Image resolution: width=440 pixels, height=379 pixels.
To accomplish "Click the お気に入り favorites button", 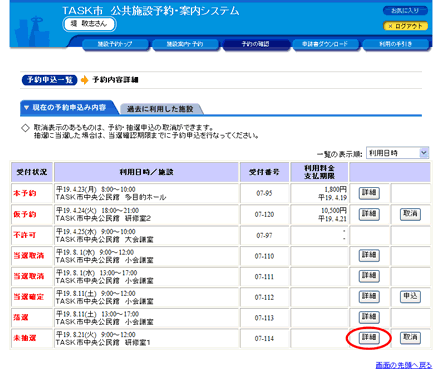I will click(x=405, y=11).
